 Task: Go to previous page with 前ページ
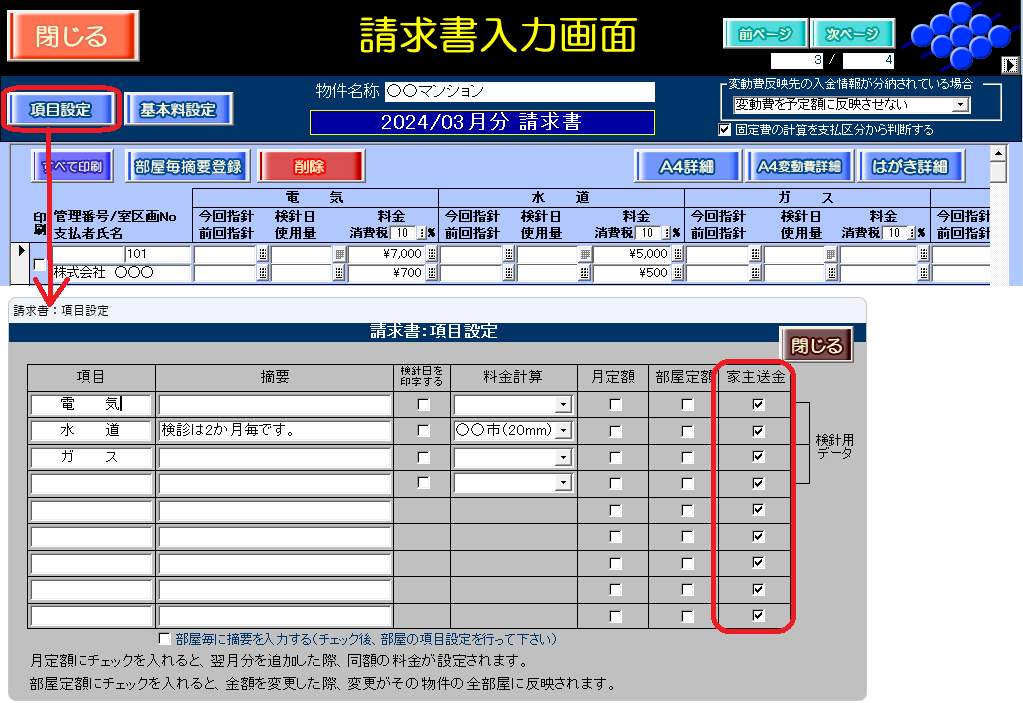point(764,34)
